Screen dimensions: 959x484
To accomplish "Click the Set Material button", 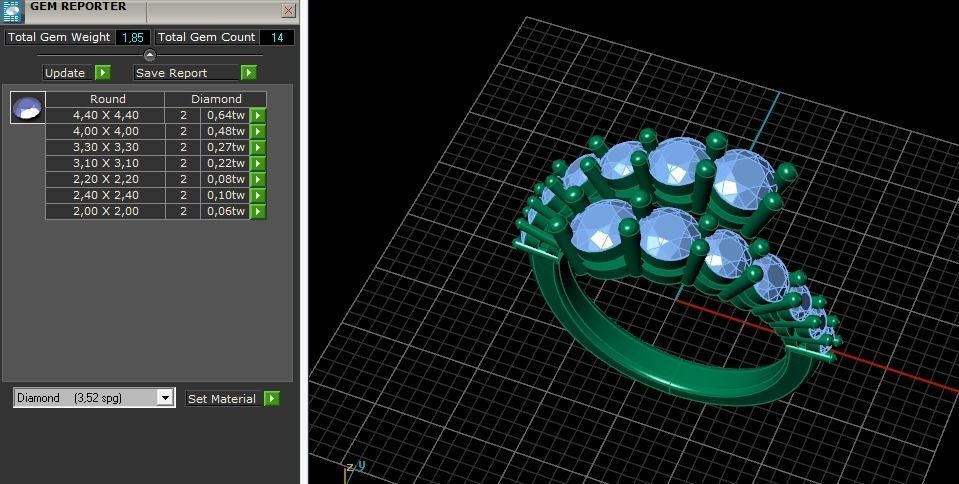I will pos(224,398).
